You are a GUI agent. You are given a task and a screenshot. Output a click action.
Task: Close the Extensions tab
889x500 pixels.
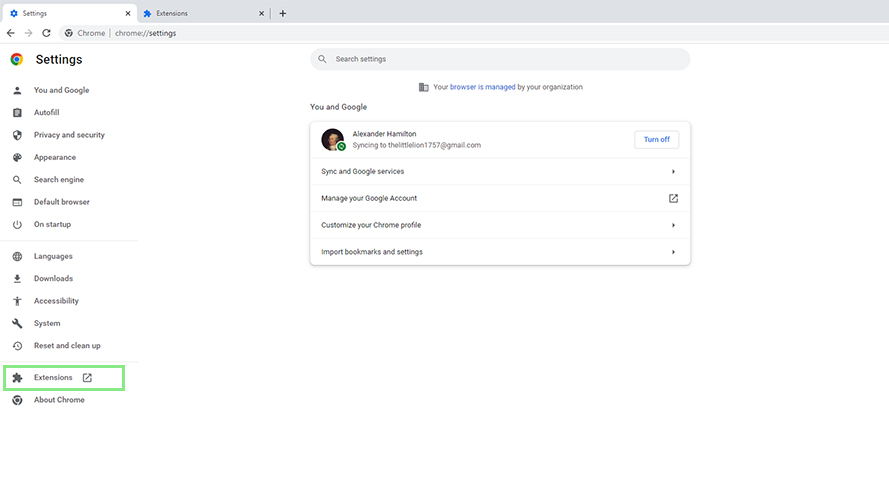(261, 13)
